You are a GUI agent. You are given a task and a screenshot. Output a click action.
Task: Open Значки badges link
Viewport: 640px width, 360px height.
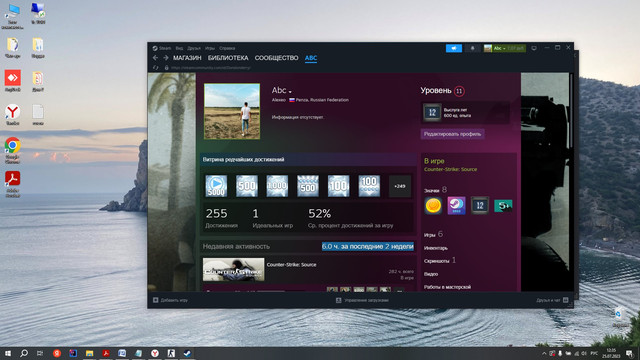435,190
